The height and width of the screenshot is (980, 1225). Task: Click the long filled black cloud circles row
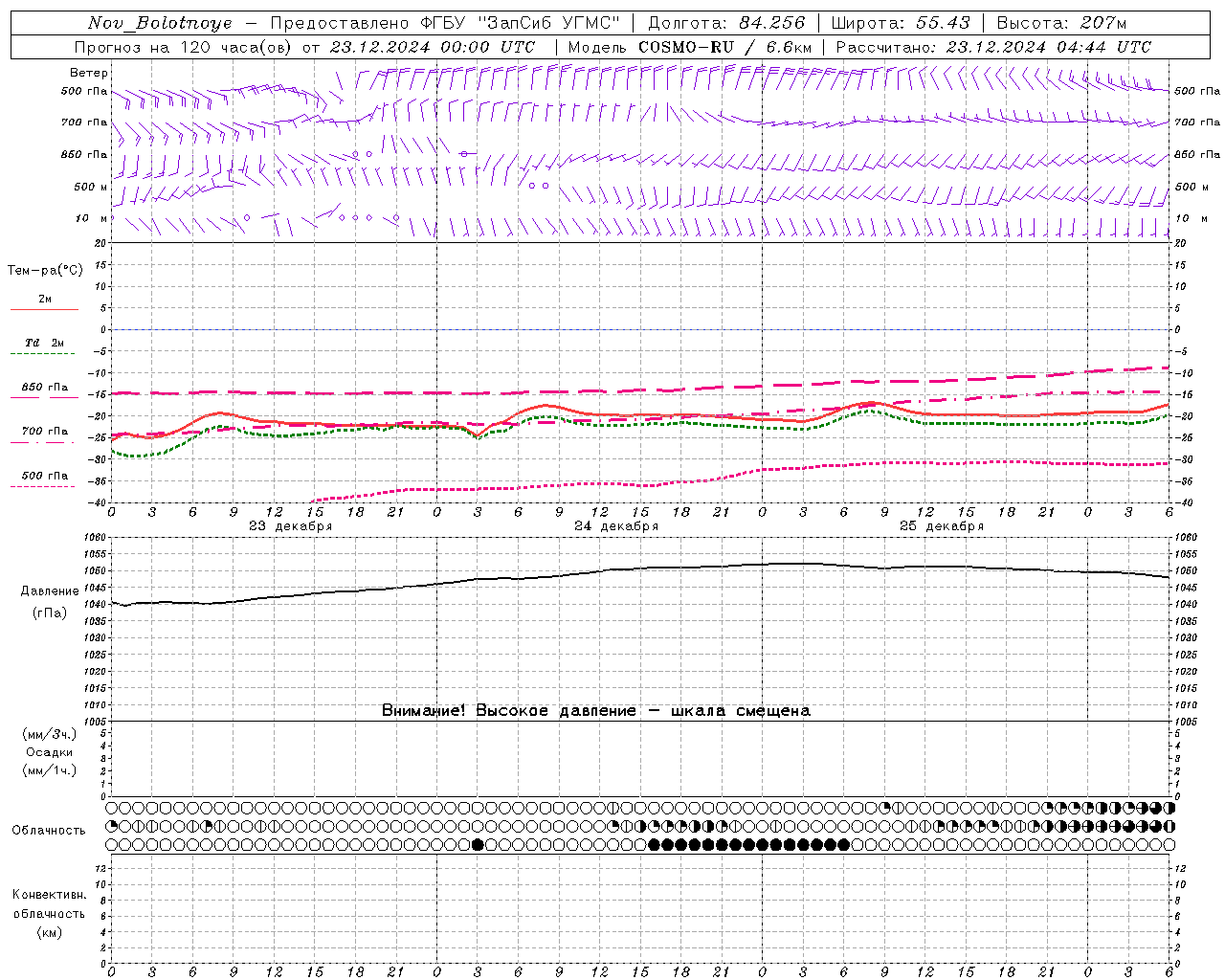pyautogui.click(x=748, y=845)
